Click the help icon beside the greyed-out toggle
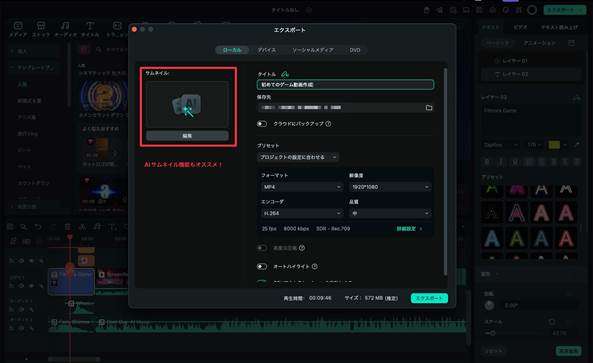 tap(302, 248)
